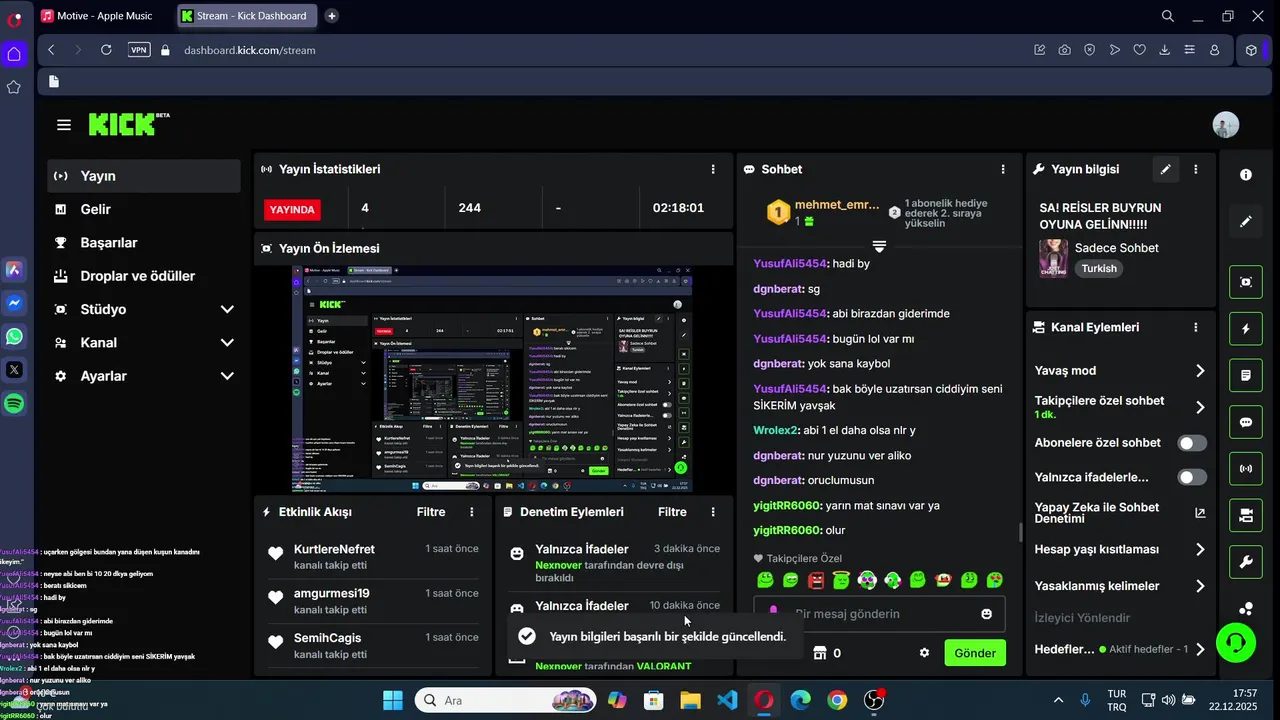Open WhatsApp in Opera sidebar
Image resolution: width=1280 pixels, height=720 pixels.
tap(14, 337)
